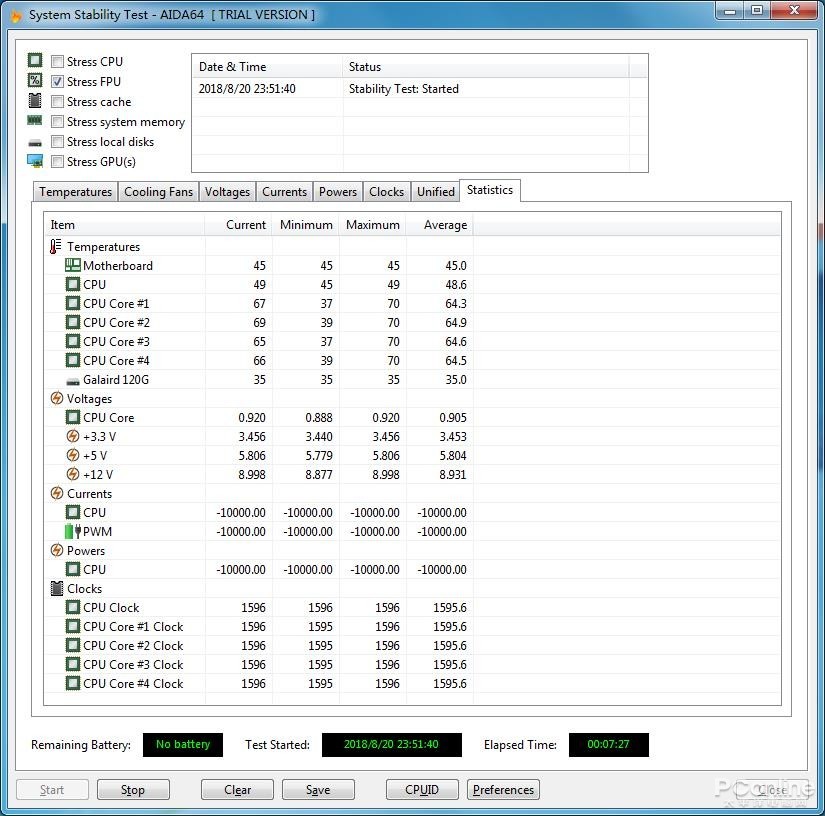This screenshot has height=816, width=825.
Task: Open Preferences
Action: (503, 789)
